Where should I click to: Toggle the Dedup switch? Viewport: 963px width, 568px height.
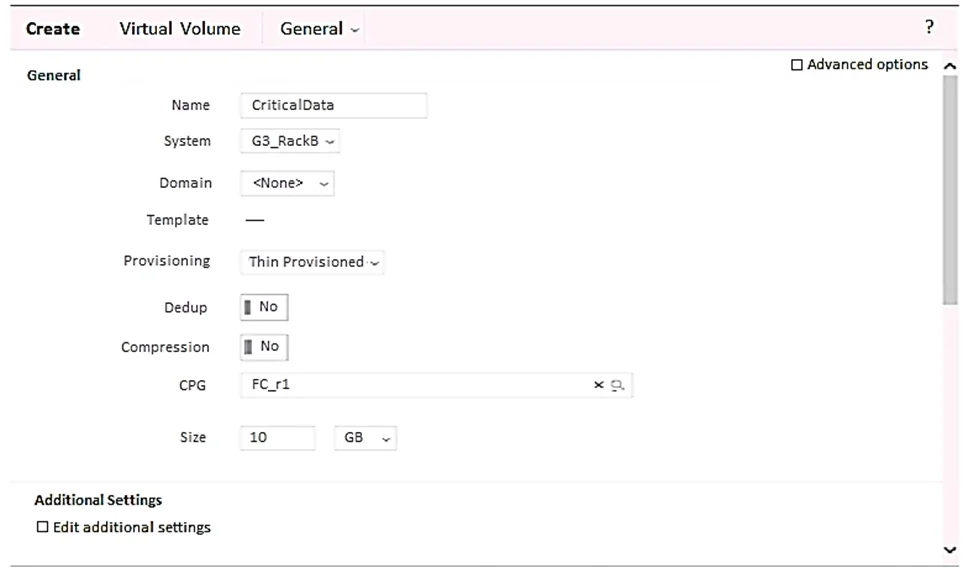(264, 307)
